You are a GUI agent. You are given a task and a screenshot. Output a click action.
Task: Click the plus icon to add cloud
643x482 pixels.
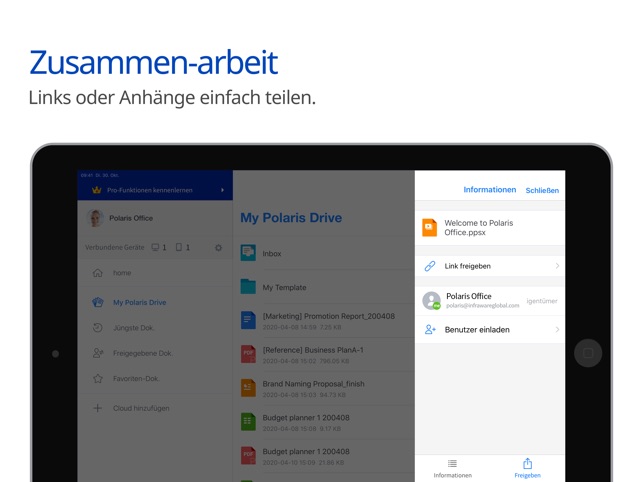pyautogui.click(x=98, y=408)
